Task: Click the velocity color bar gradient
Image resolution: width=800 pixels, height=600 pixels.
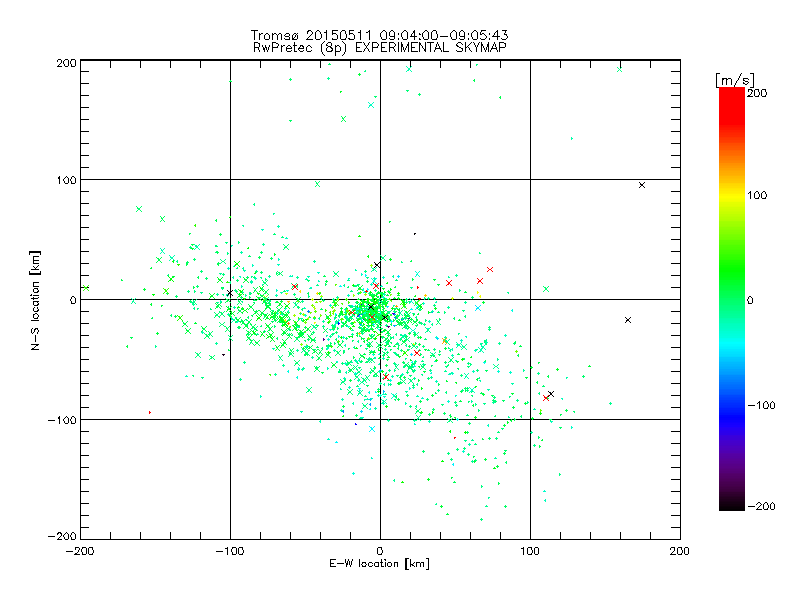Action: tap(732, 299)
